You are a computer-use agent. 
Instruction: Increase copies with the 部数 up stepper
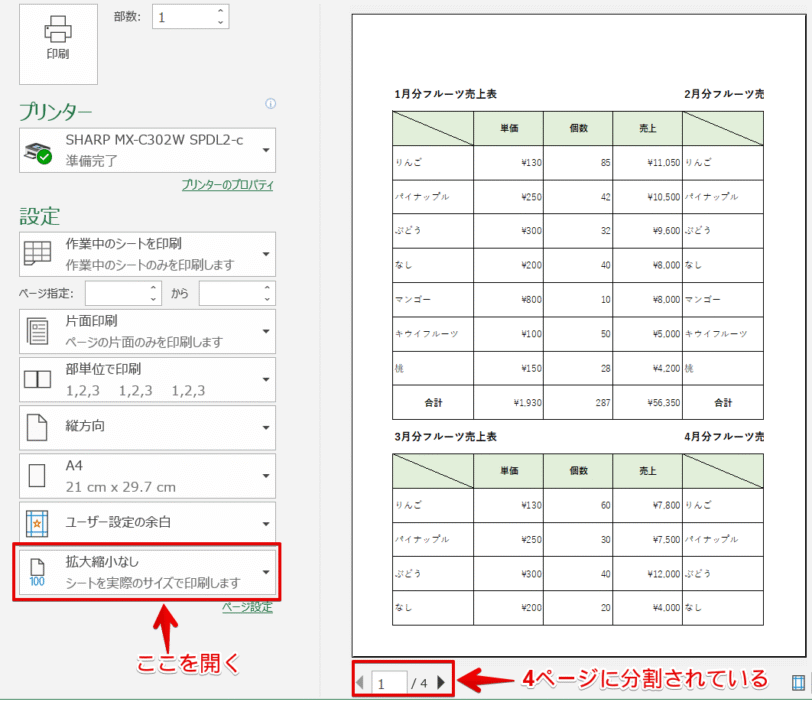(218, 10)
